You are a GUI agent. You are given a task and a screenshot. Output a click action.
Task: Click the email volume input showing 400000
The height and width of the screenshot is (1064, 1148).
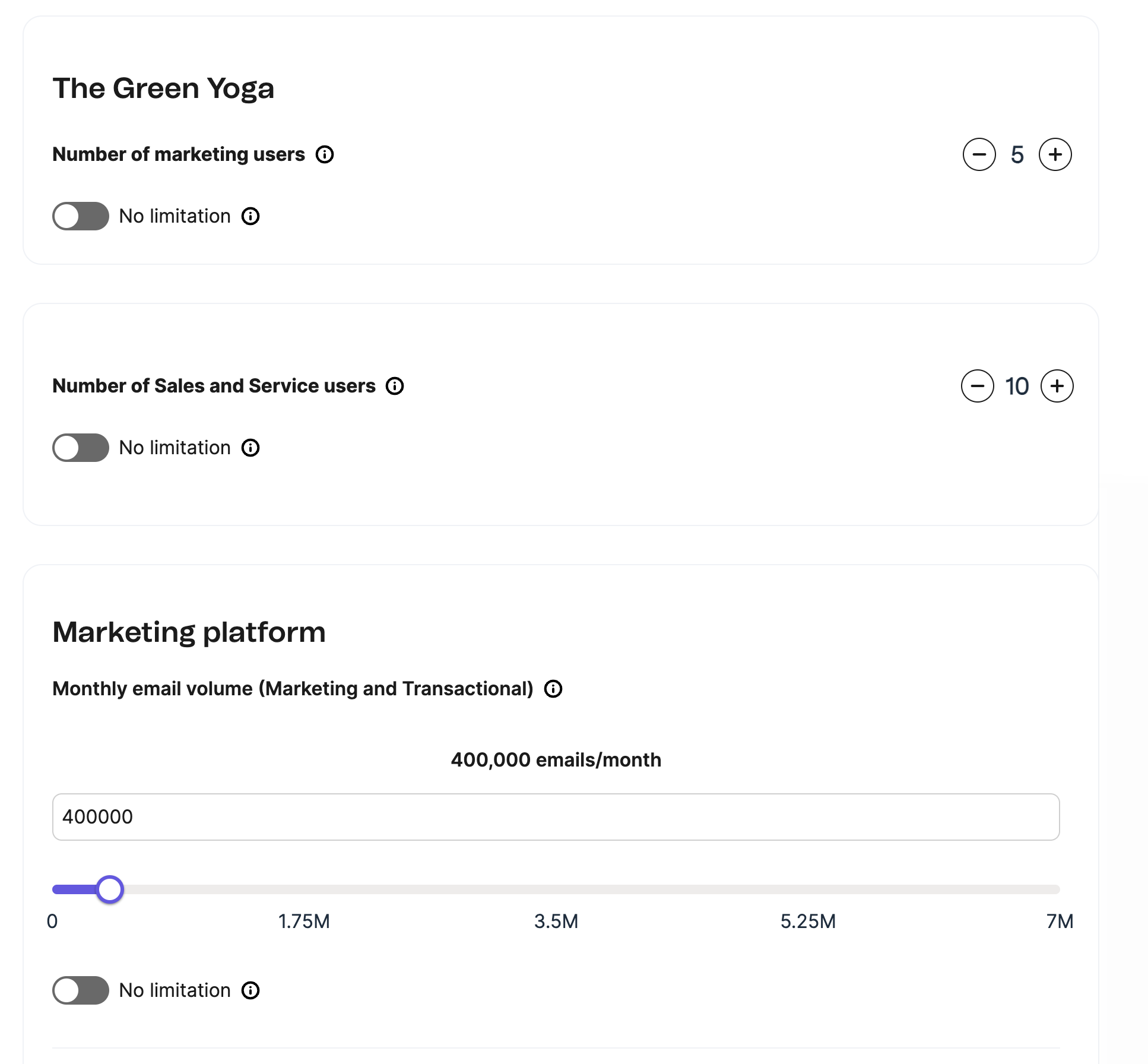[556, 817]
